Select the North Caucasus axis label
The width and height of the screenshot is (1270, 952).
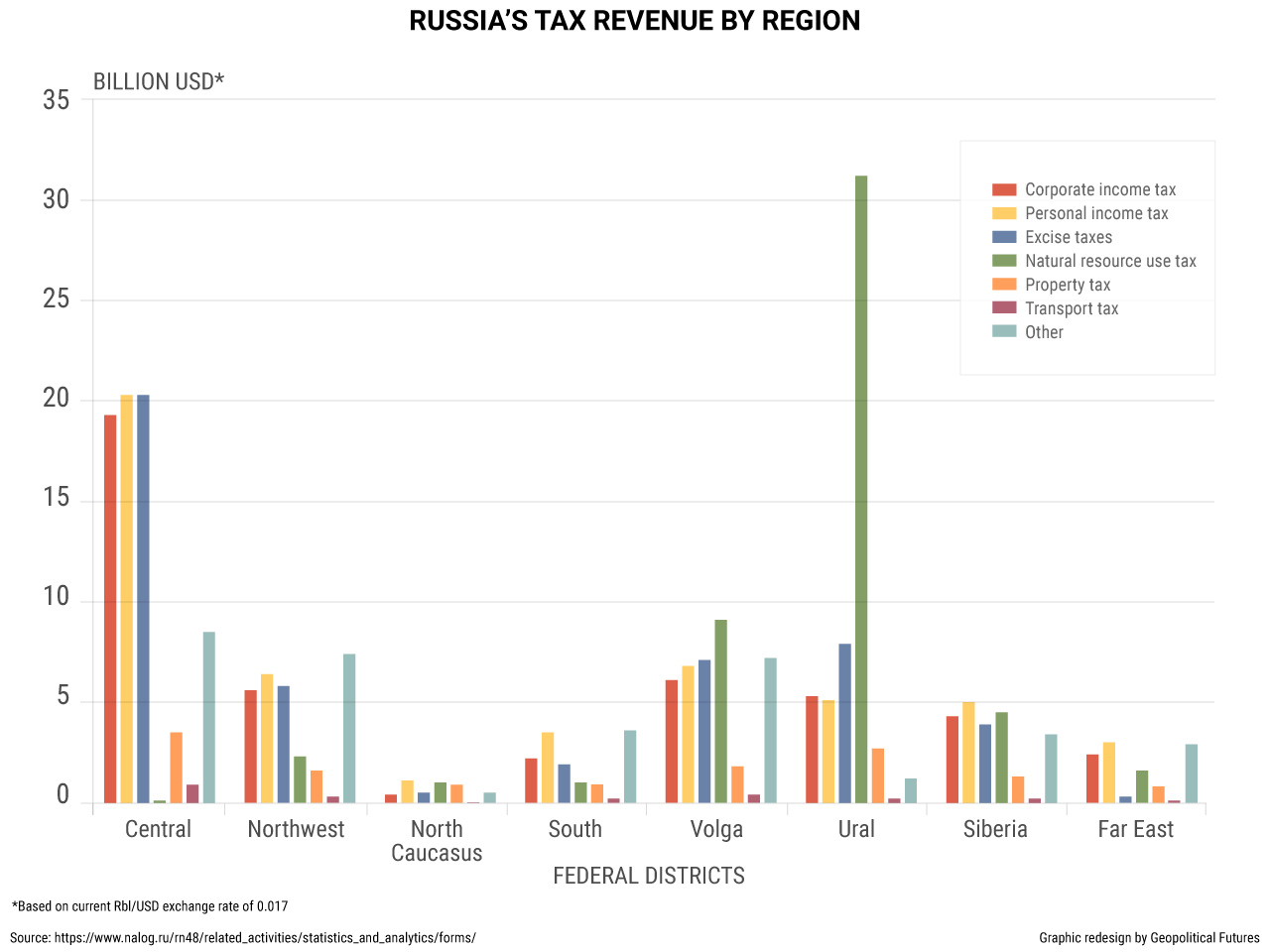[x=437, y=841]
